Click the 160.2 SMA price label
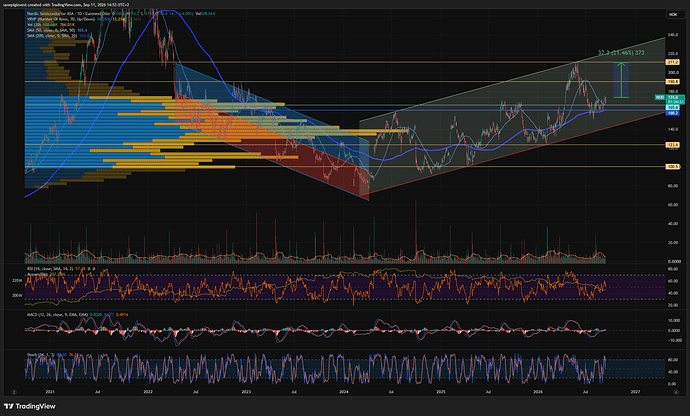The width and height of the screenshot is (690, 416). click(x=673, y=113)
